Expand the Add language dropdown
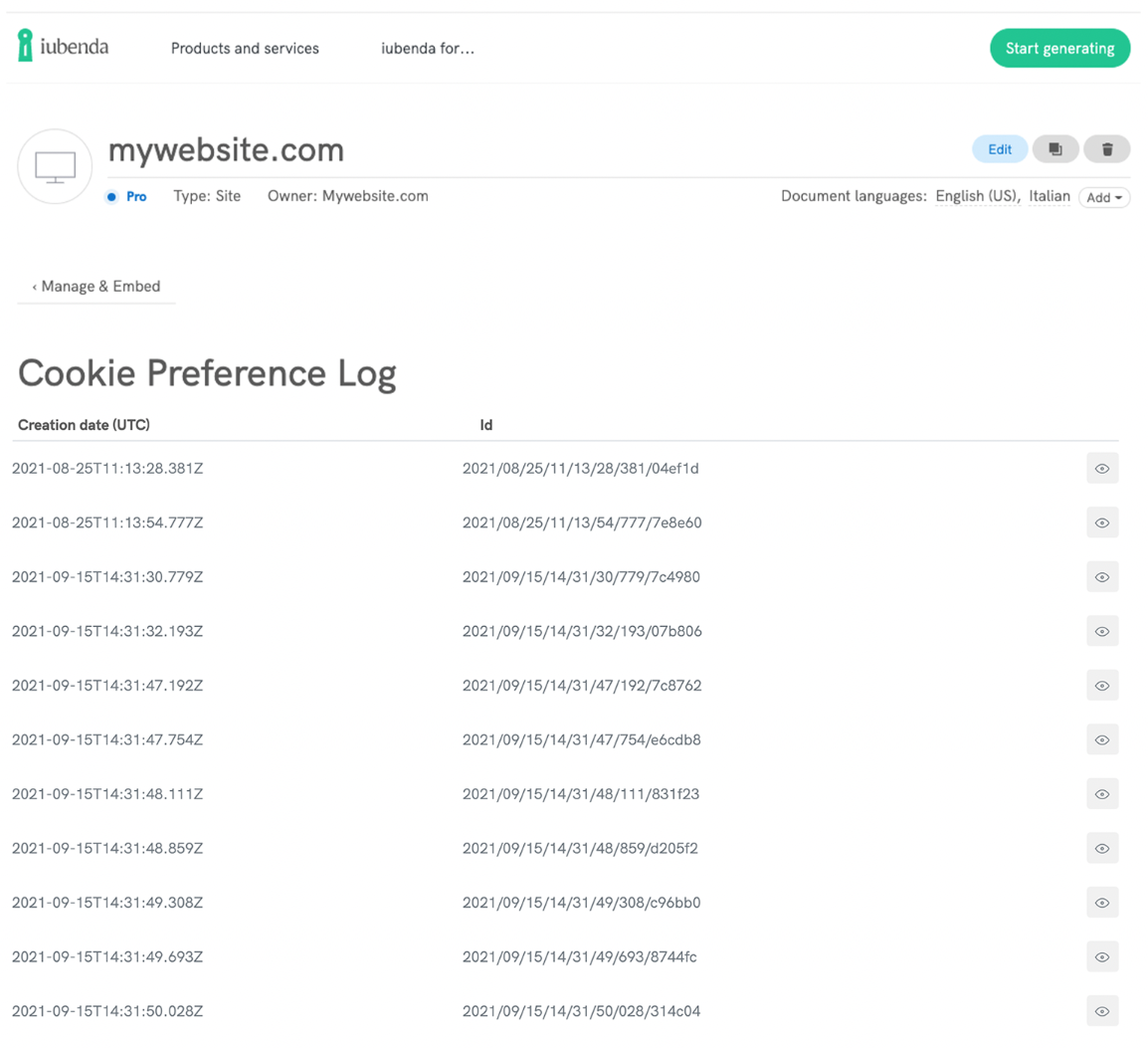The width and height of the screenshot is (1148, 1048). coord(1104,197)
